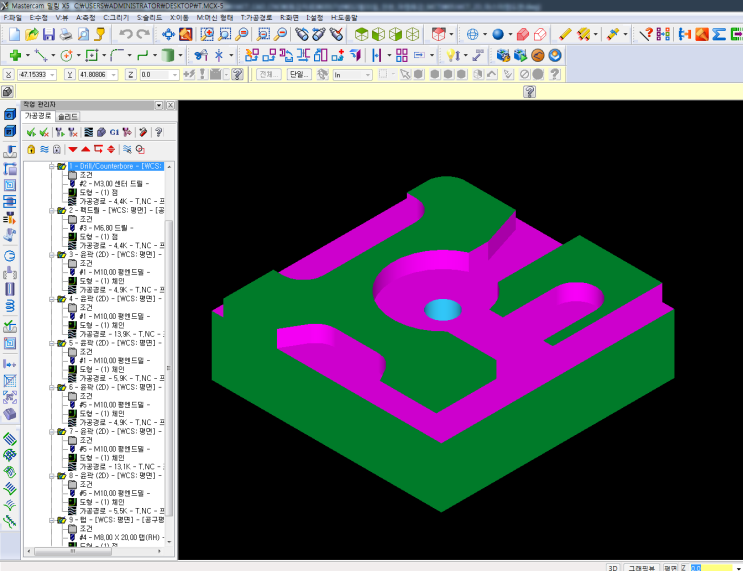
Task: Toggle toolpath display wave icon
Action: [x=44, y=148]
